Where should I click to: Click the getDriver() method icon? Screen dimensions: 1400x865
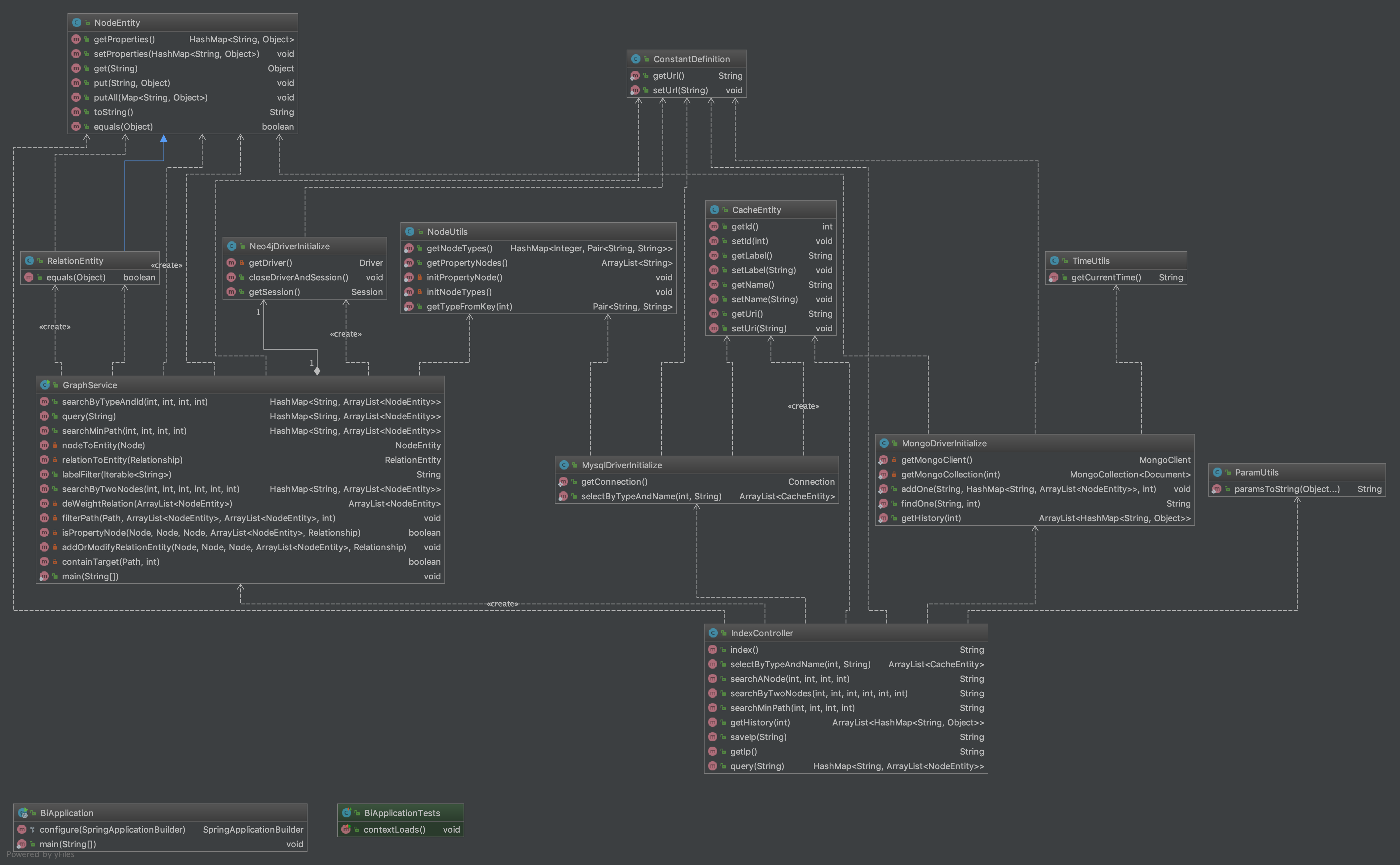pos(231,263)
